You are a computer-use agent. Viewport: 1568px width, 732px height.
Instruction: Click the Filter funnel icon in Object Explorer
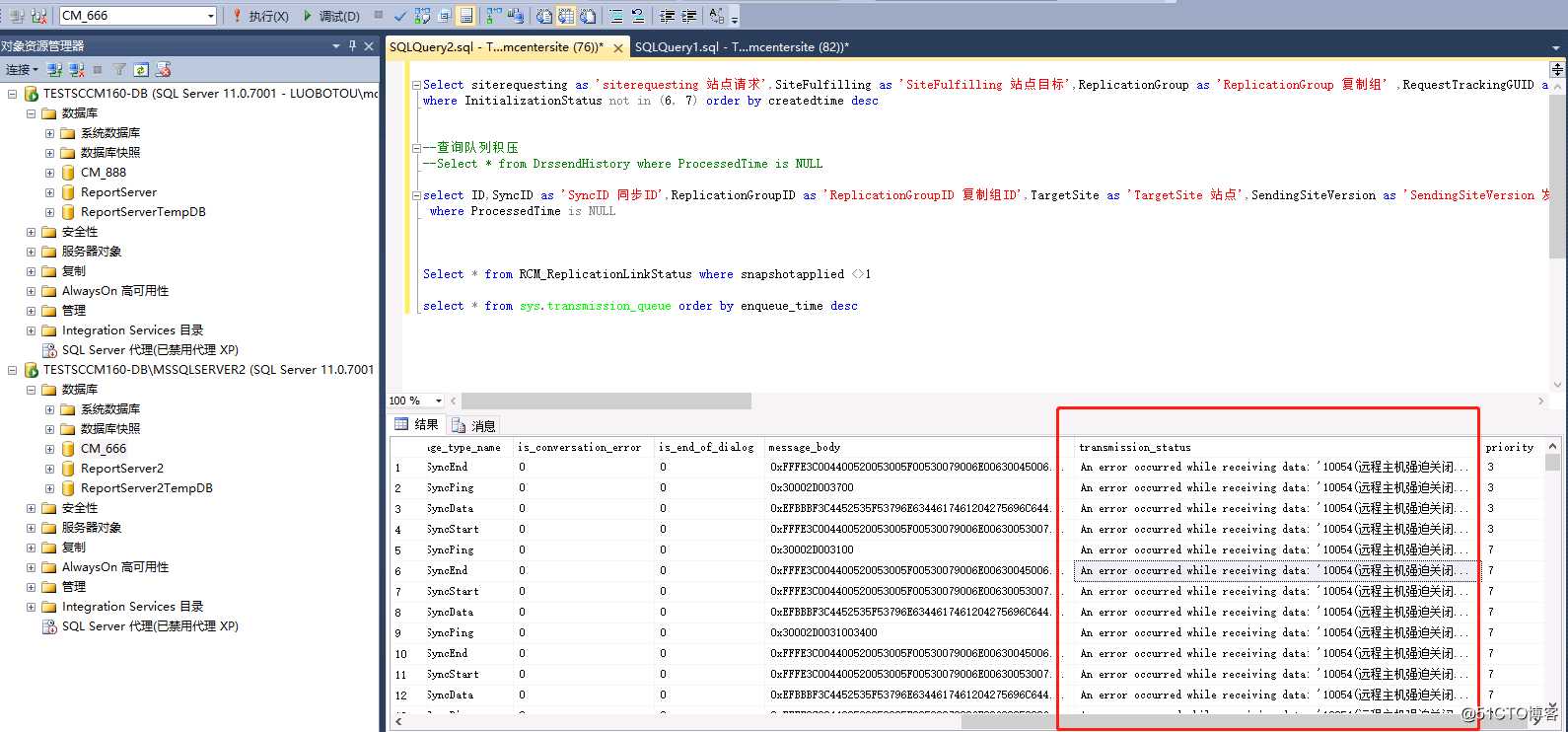click(x=119, y=69)
